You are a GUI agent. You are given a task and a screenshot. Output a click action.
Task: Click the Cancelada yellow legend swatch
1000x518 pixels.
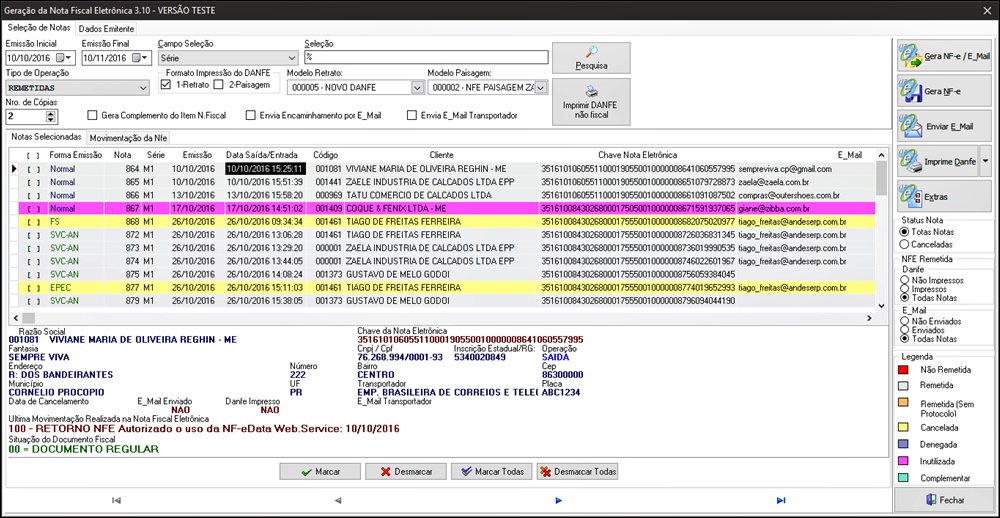click(902, 427)
